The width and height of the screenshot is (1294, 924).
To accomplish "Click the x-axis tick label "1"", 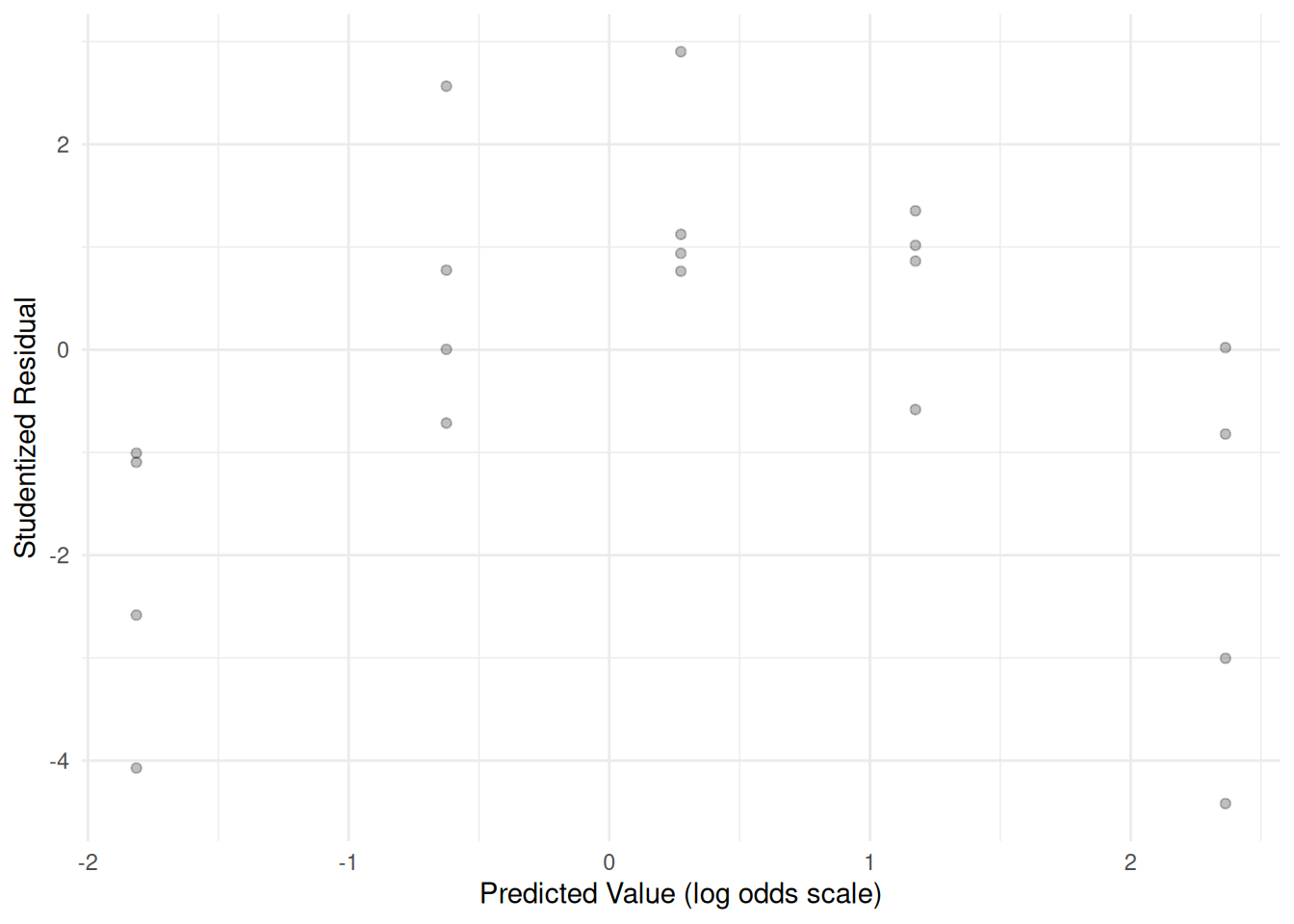I will [x=869, y=862].
